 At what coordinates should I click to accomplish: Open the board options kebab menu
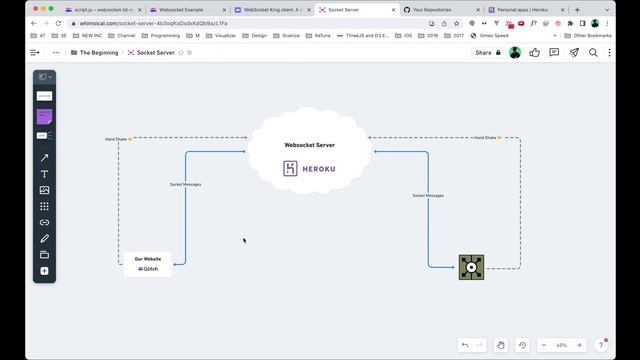(609, 53)
